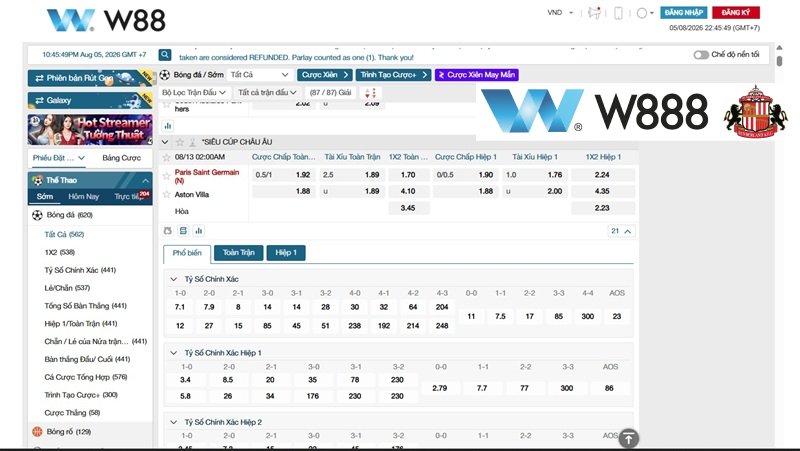Click Cược Xiên button
The height and width of the screenshot is (451, 800).
324,75
